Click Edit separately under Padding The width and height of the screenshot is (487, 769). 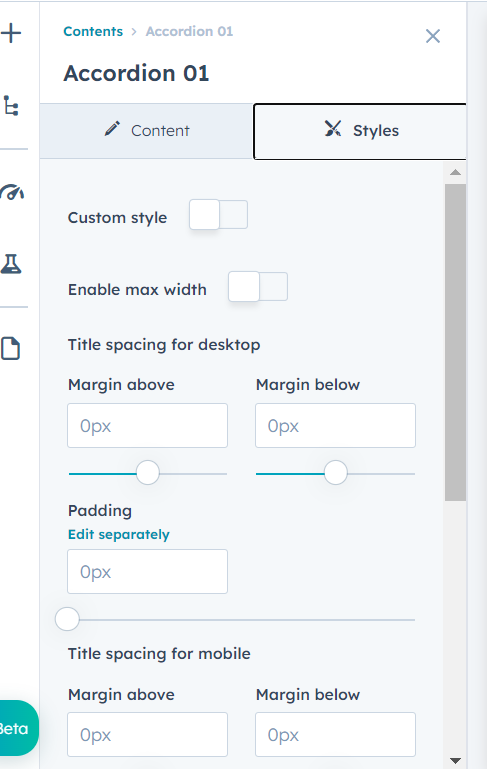click(x=119, y=534)
